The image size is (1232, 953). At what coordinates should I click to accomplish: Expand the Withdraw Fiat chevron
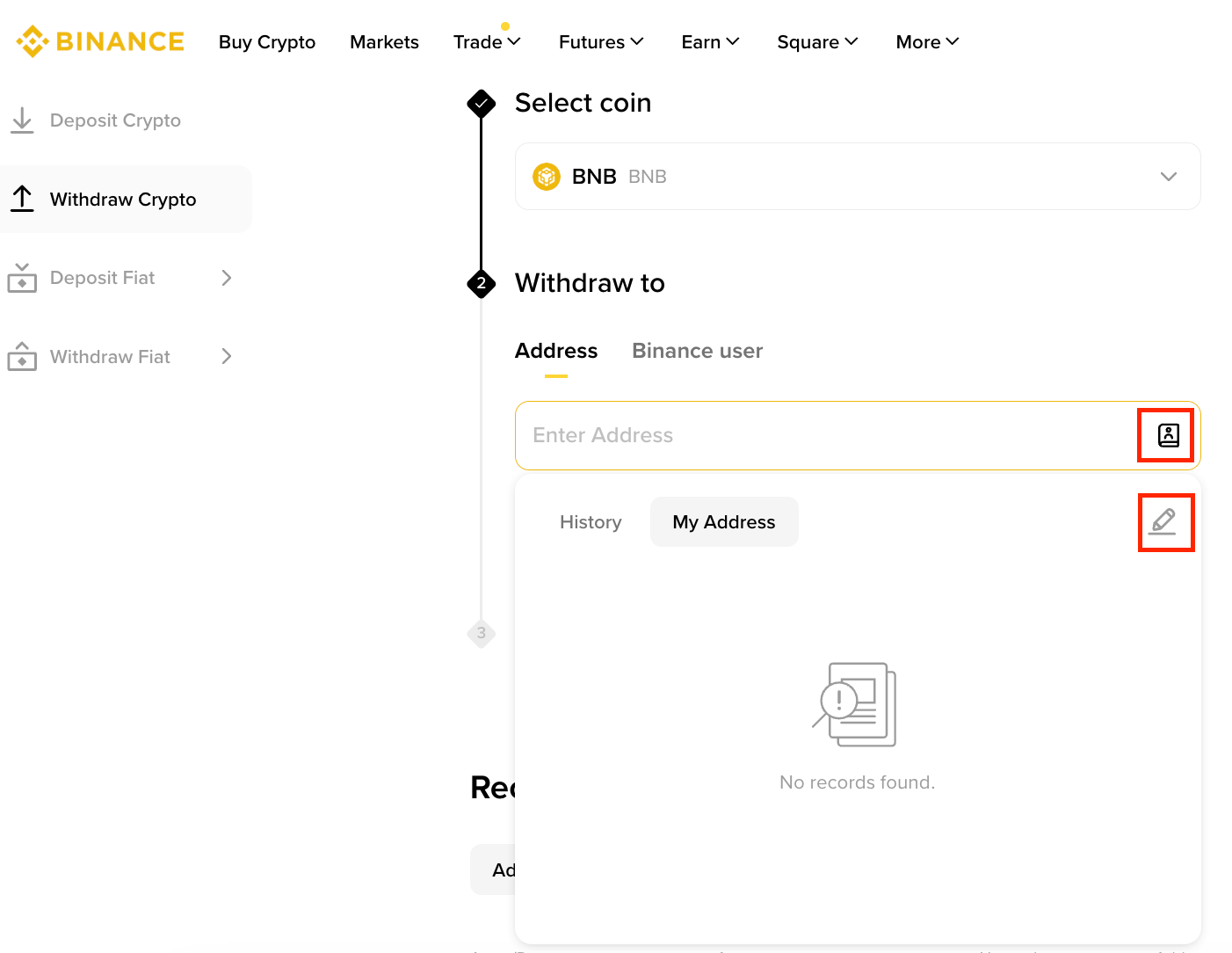[227, 356]
